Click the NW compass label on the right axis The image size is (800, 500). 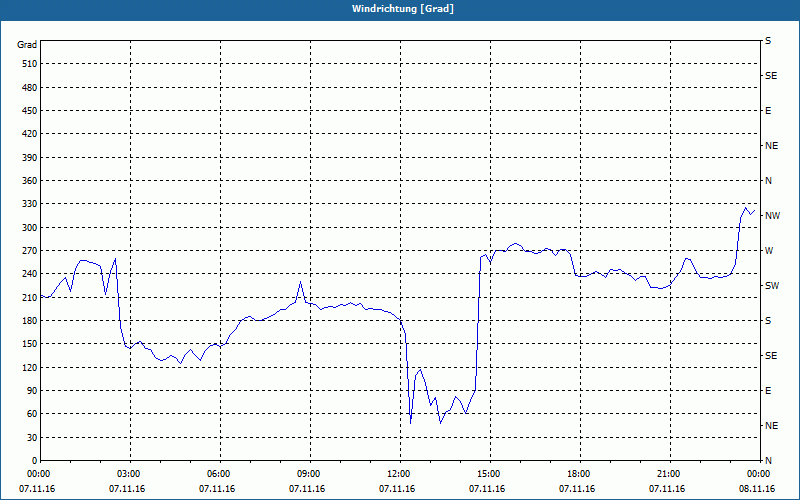coord(772,216)
